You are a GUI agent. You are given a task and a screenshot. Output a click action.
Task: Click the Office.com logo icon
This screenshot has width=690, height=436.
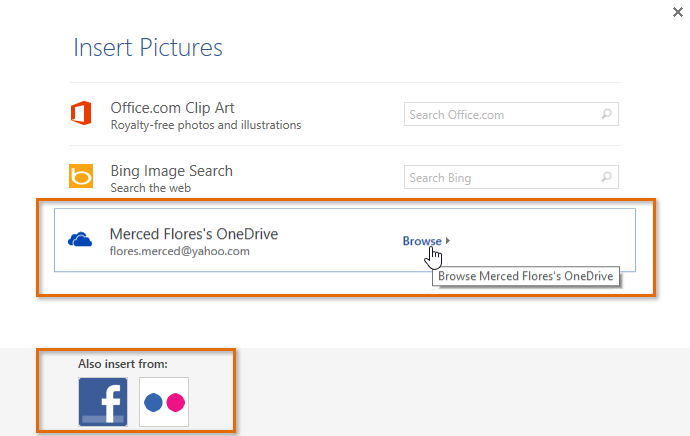click(x=81, y=114)
